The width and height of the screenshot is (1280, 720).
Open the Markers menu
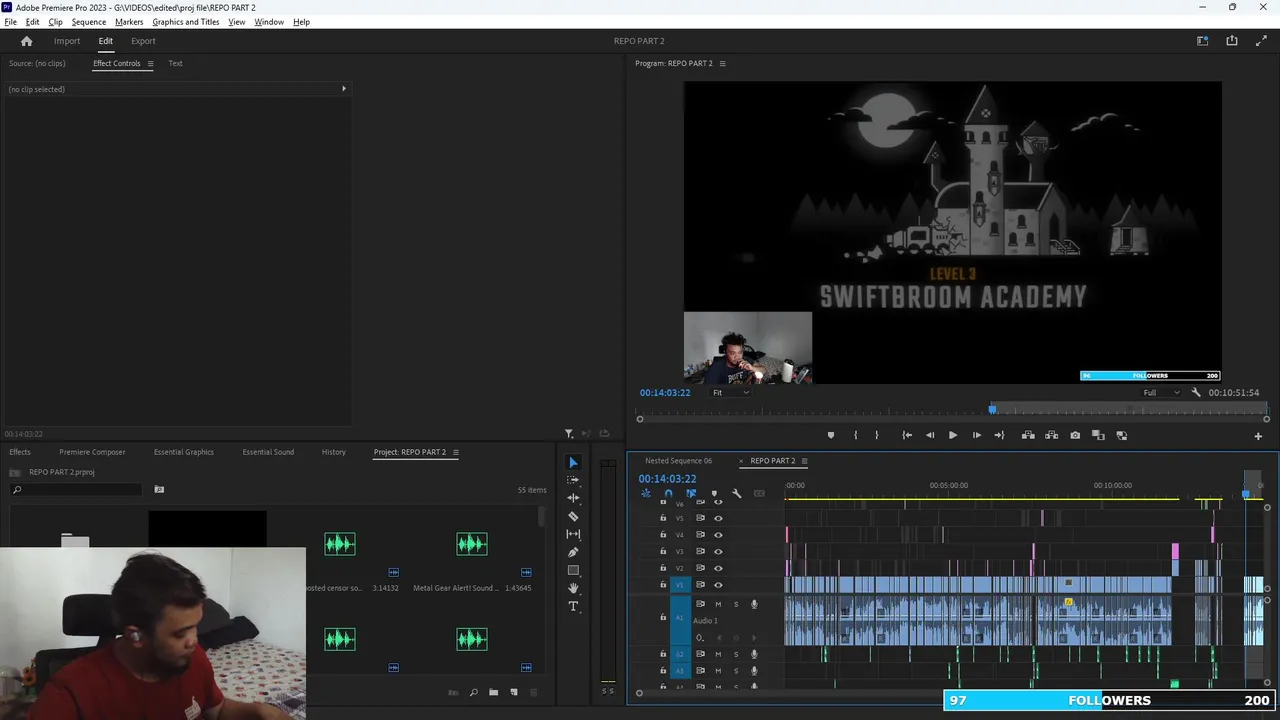(x=129, y=22)
